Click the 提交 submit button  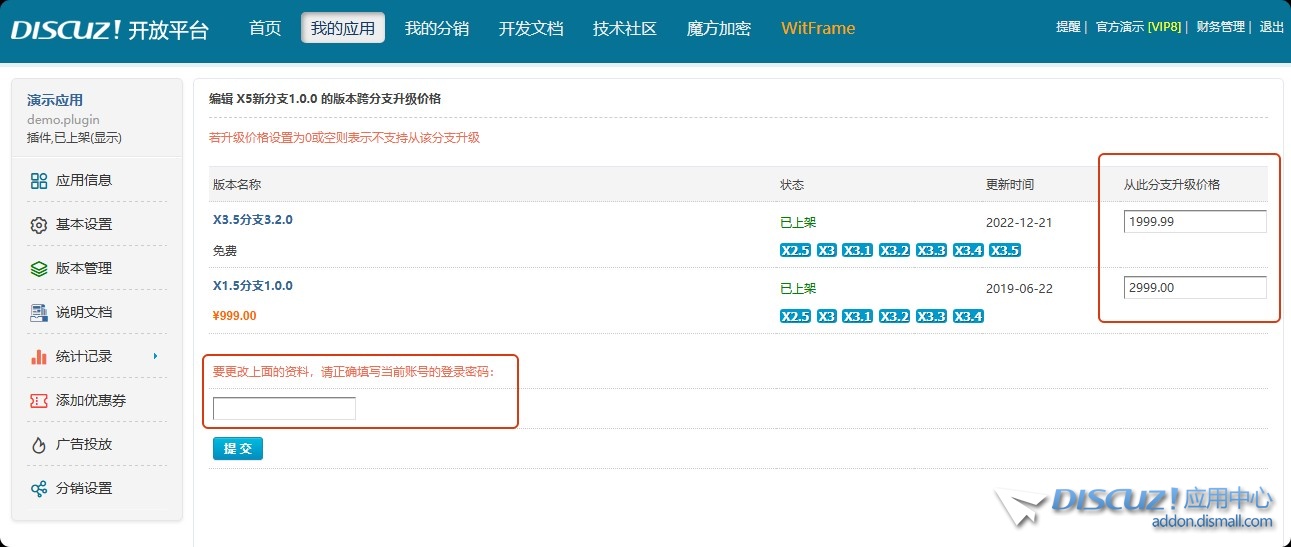pos(238,449)
